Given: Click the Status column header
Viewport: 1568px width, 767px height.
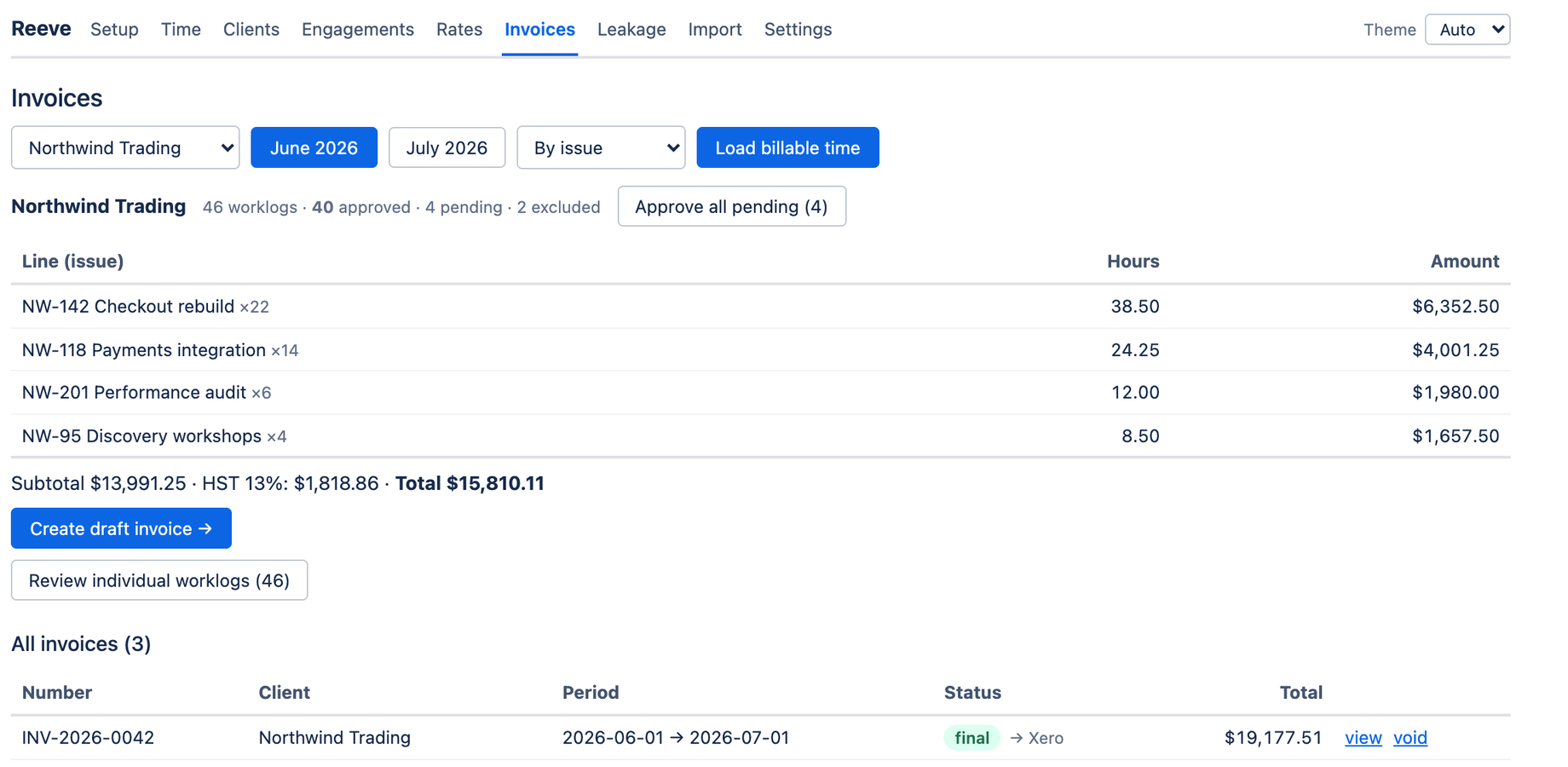Looking at the screenshot, I should 972,692.
